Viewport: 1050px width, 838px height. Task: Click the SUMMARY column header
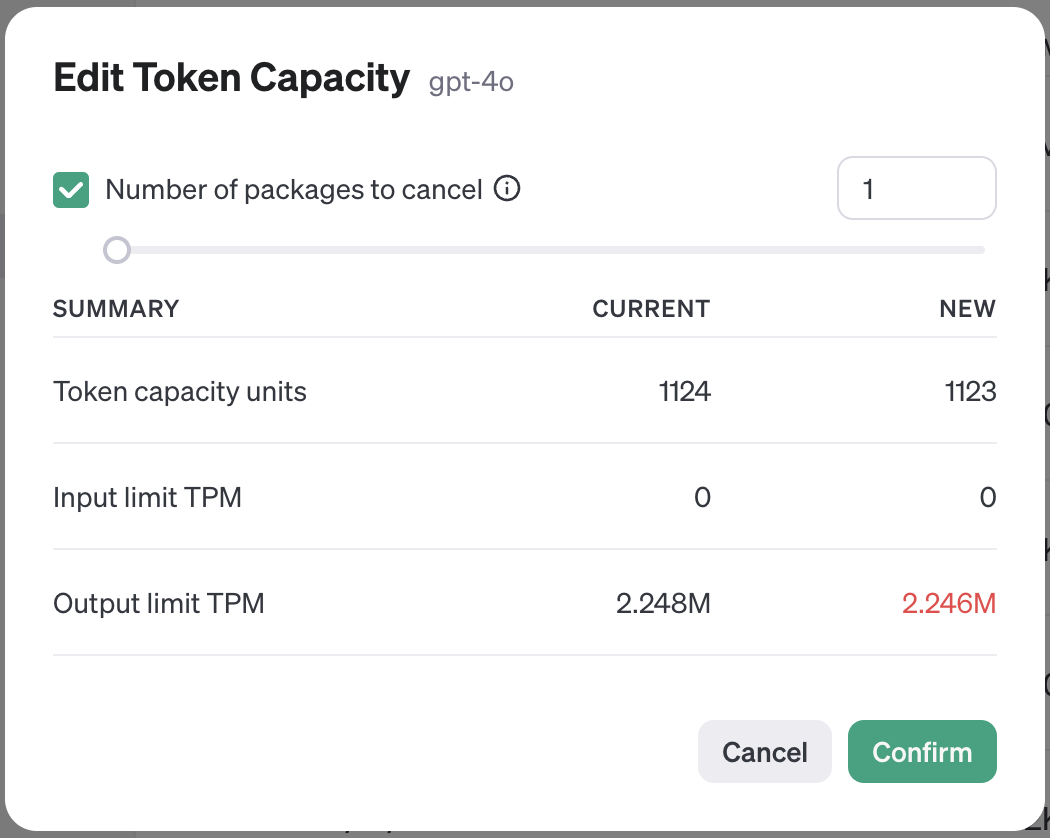(116, 309)
